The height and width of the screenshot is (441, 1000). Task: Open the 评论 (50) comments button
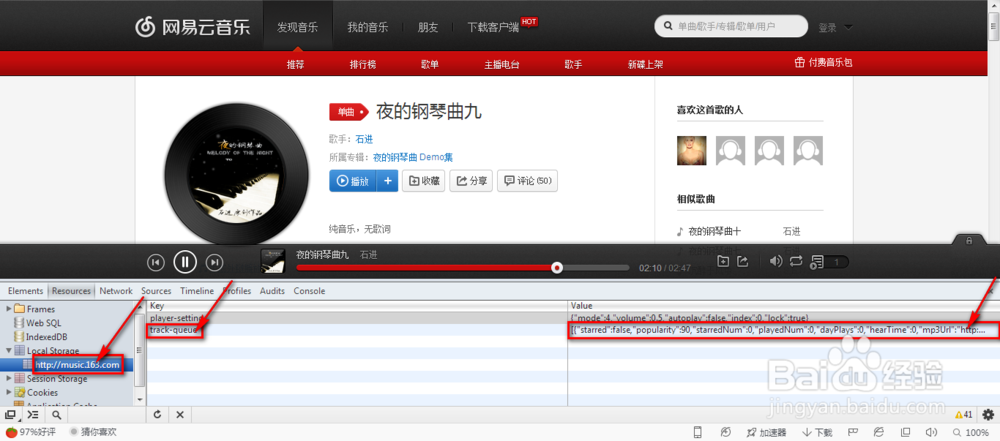pos(527,181)
